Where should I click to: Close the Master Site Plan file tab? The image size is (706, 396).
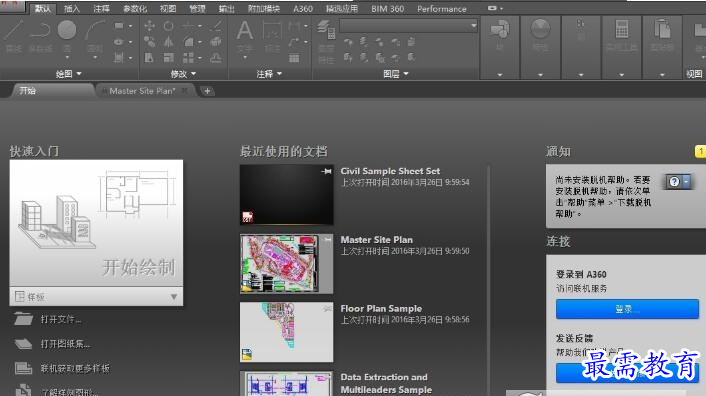(x=185, y=91)
